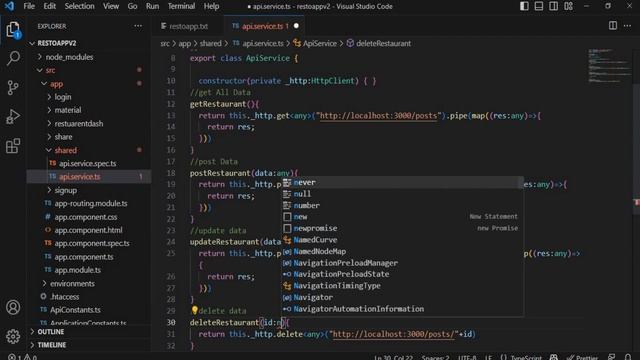Click deleteRestaurant in the breadcrumb
The image size is (640, 360).
point(383,43)
